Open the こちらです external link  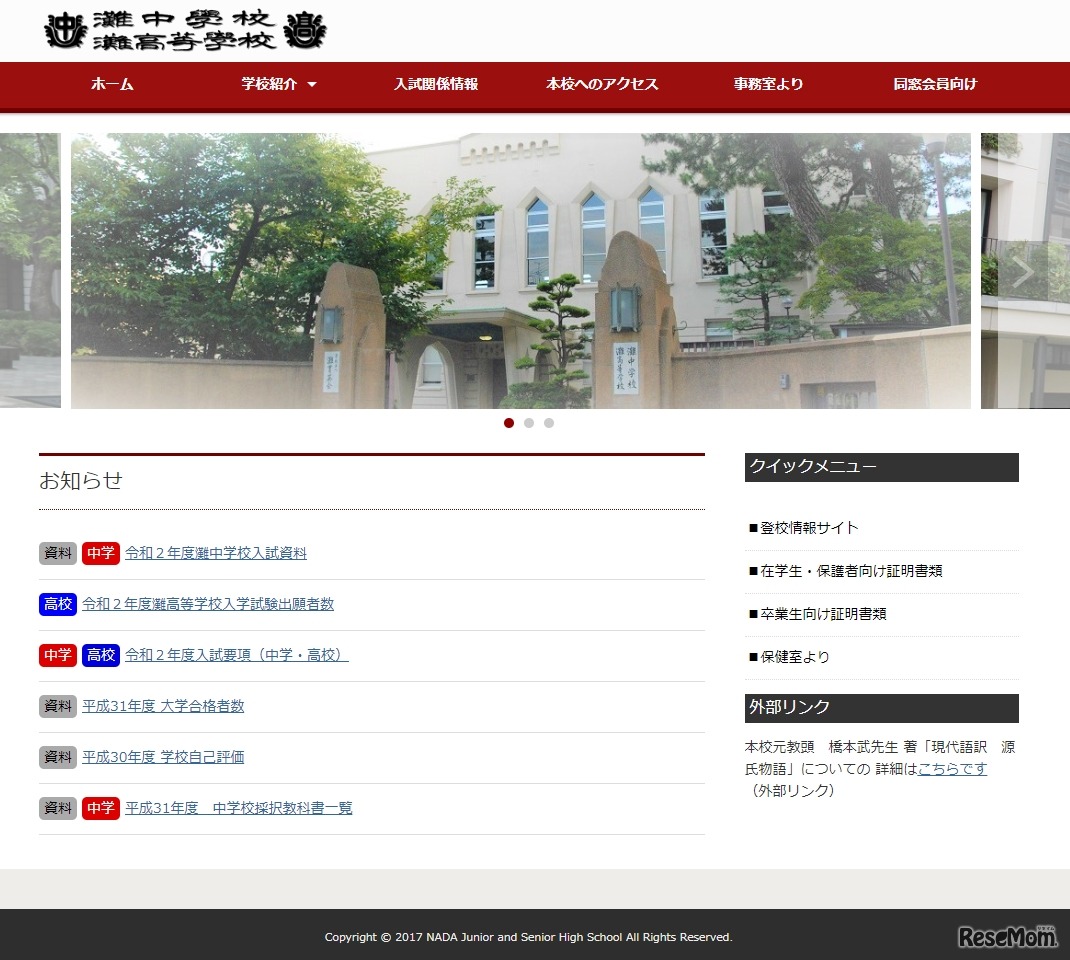click(951, 768)
